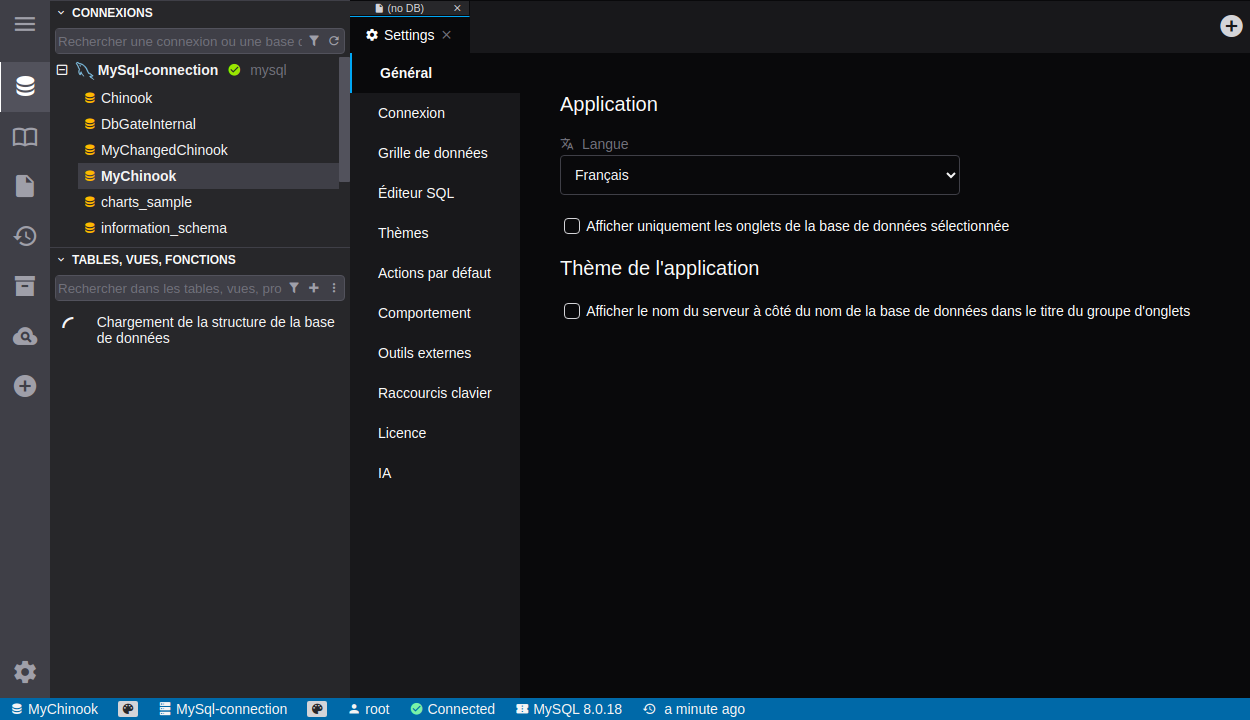Open the Langue dropdown

pyautogui.click(x=759, y=175)
